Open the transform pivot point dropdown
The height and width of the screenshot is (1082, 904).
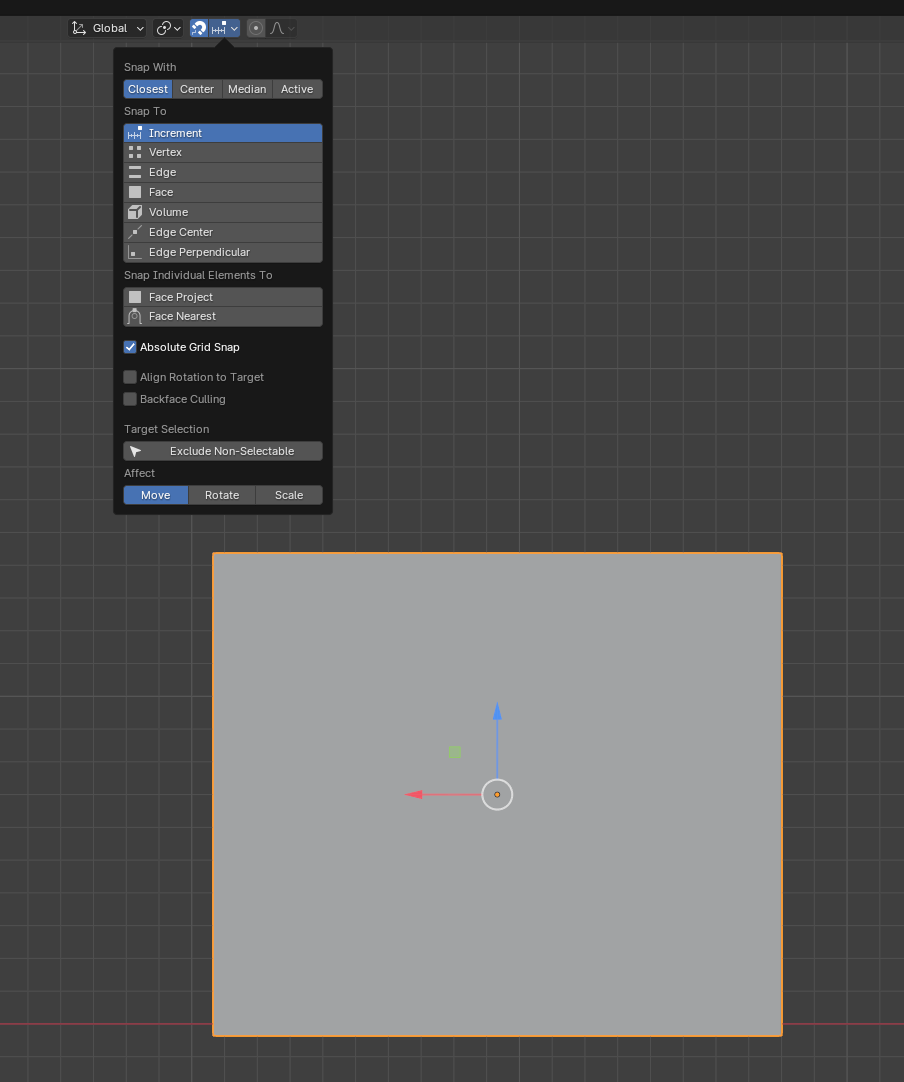169,28
